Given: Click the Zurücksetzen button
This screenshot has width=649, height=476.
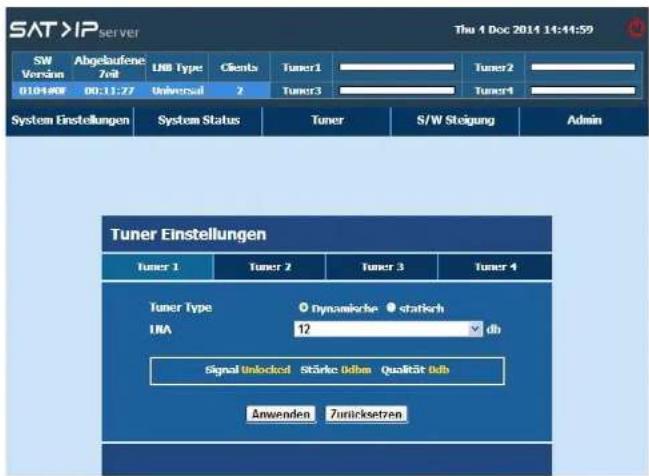Looking at the screenshot, I should (366, 414).
